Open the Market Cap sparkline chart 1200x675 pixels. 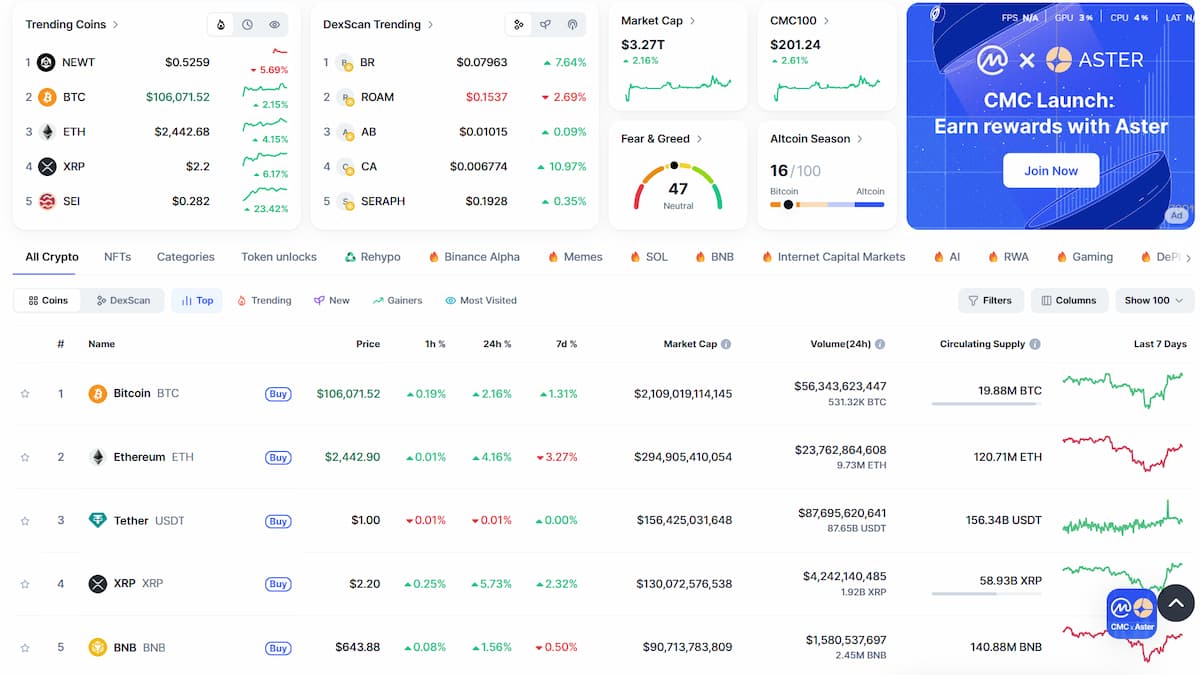click(678, 88)
